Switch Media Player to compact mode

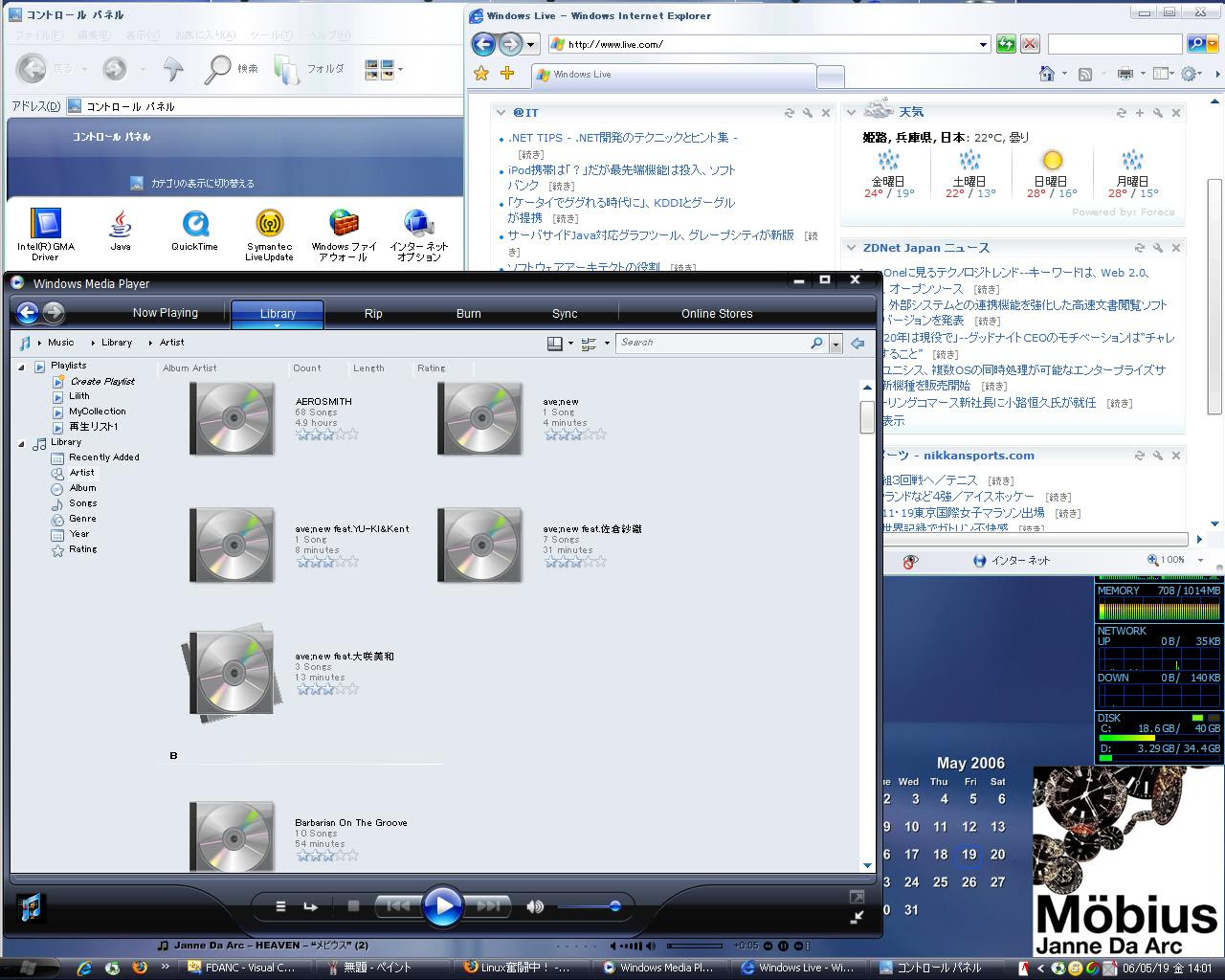[x=857, y=917]
